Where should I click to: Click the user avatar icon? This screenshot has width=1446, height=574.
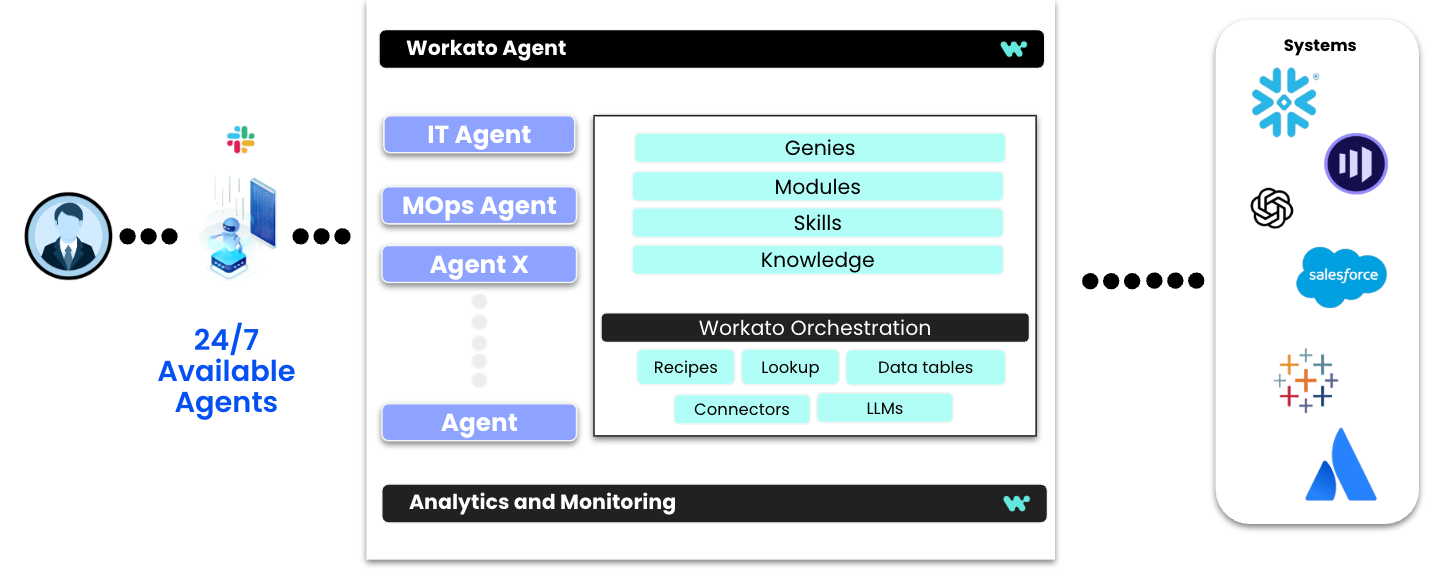(x=66, y=236)
